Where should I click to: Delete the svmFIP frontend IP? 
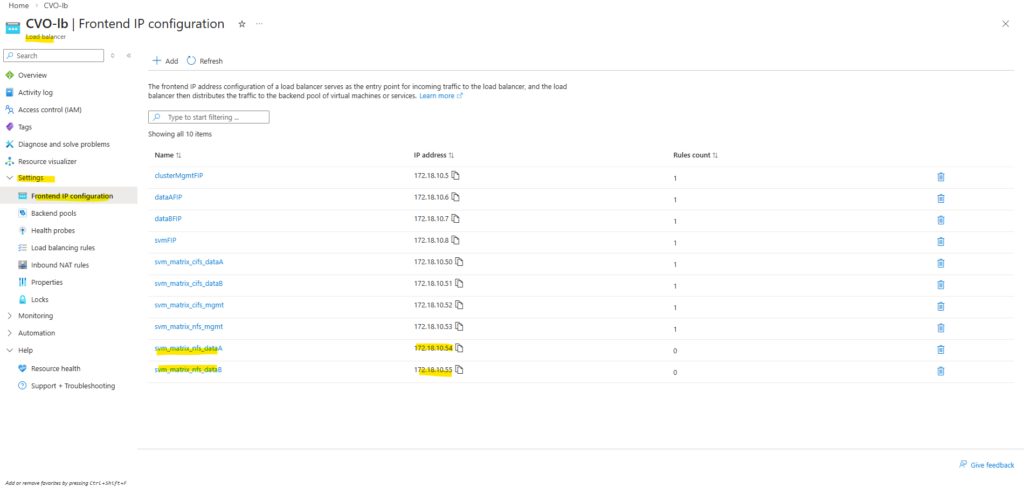[x=940, y=242]
